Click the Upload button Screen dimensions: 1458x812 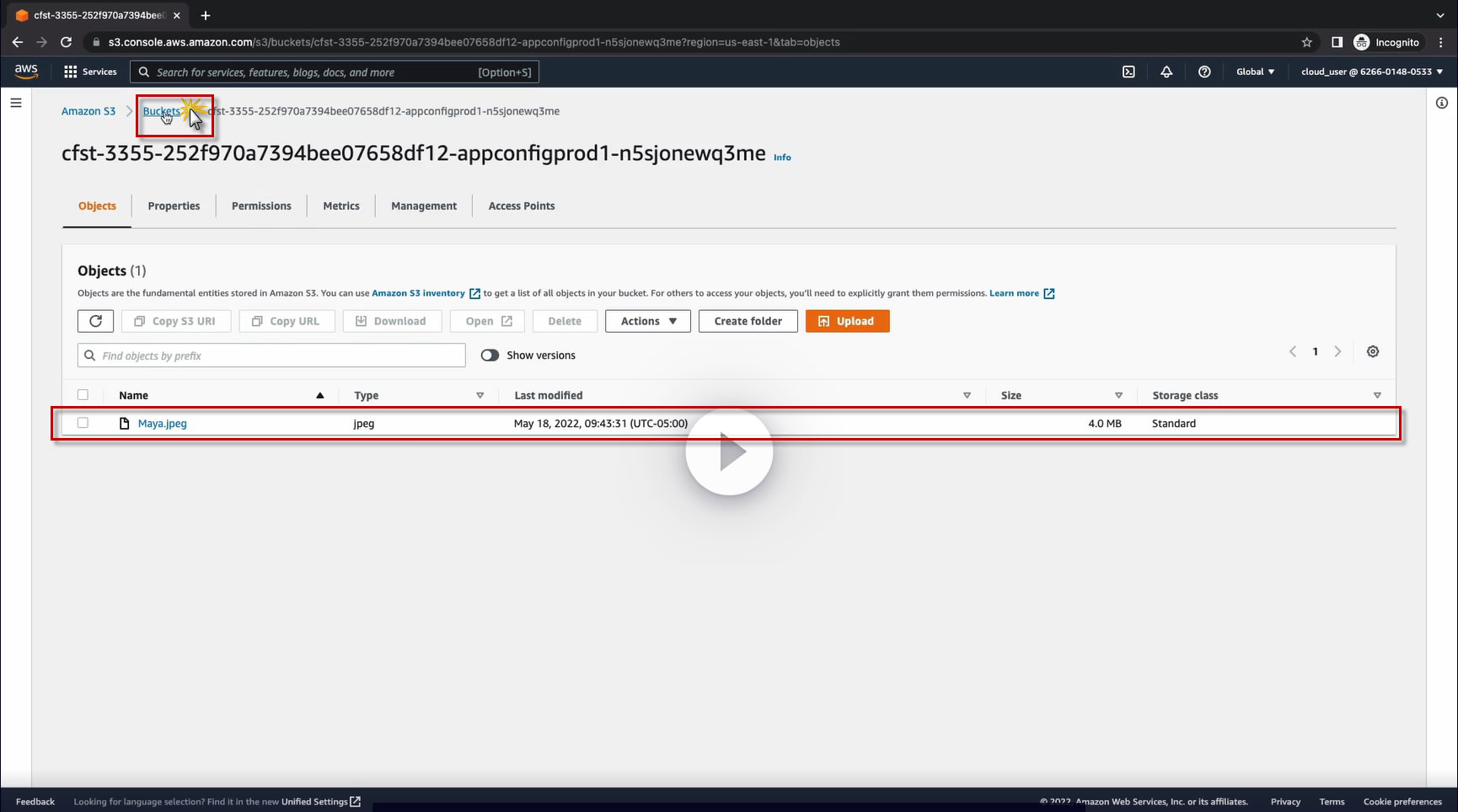pyautogui.click(x=847, y=321)
